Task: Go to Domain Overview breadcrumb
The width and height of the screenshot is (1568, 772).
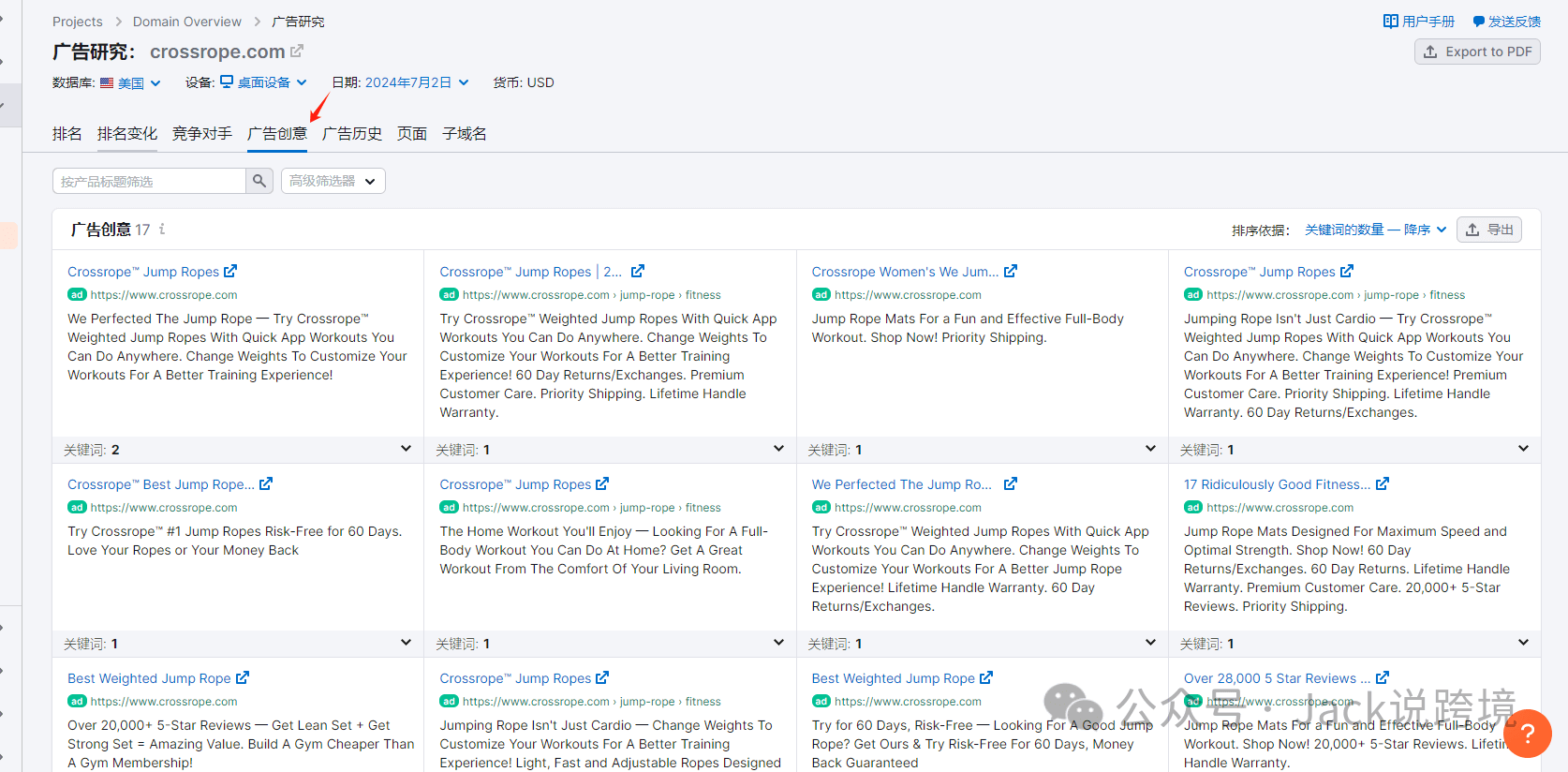Action: coord(187,22)
